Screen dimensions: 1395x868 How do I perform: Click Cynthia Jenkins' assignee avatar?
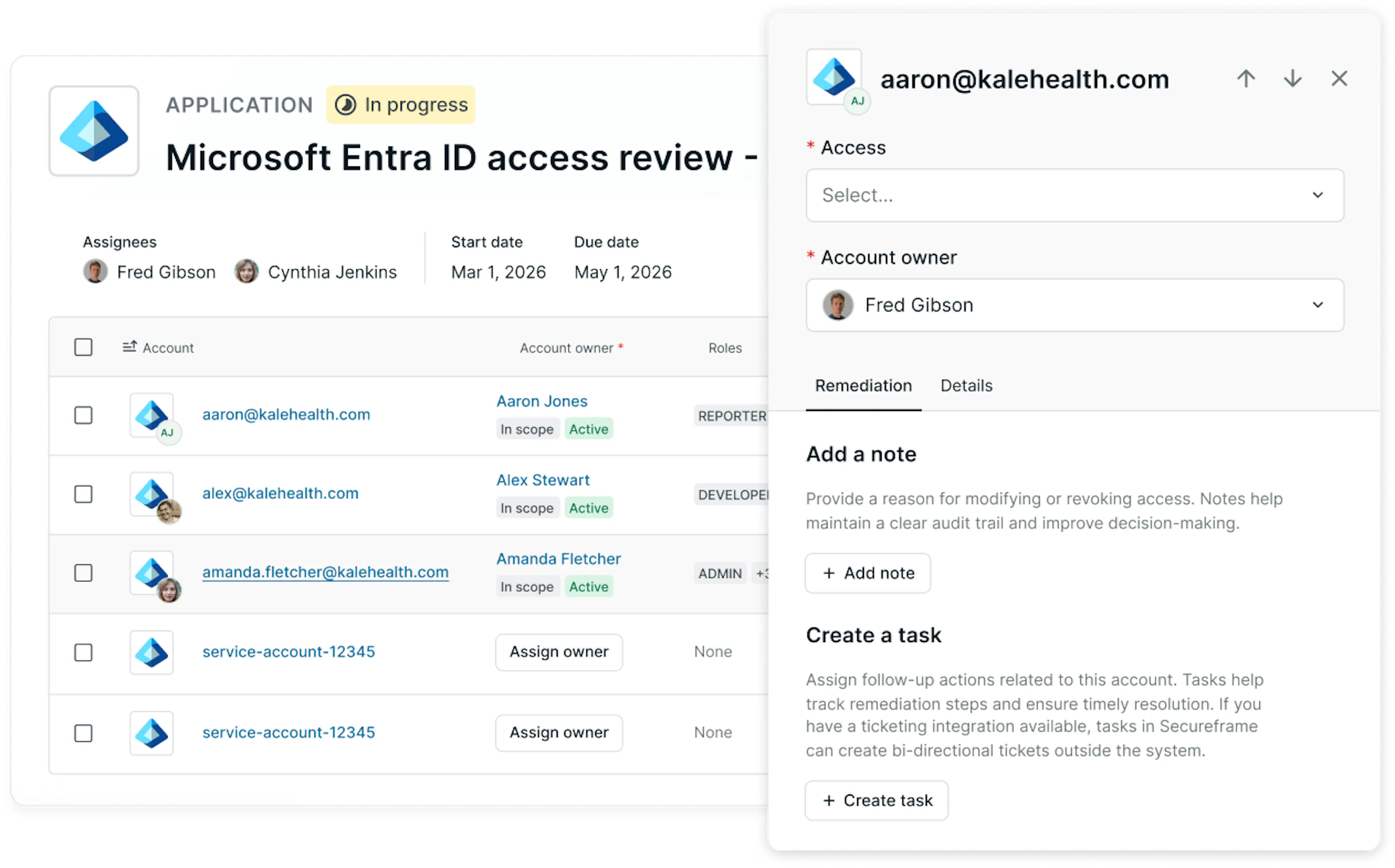[x=246, y=271]
